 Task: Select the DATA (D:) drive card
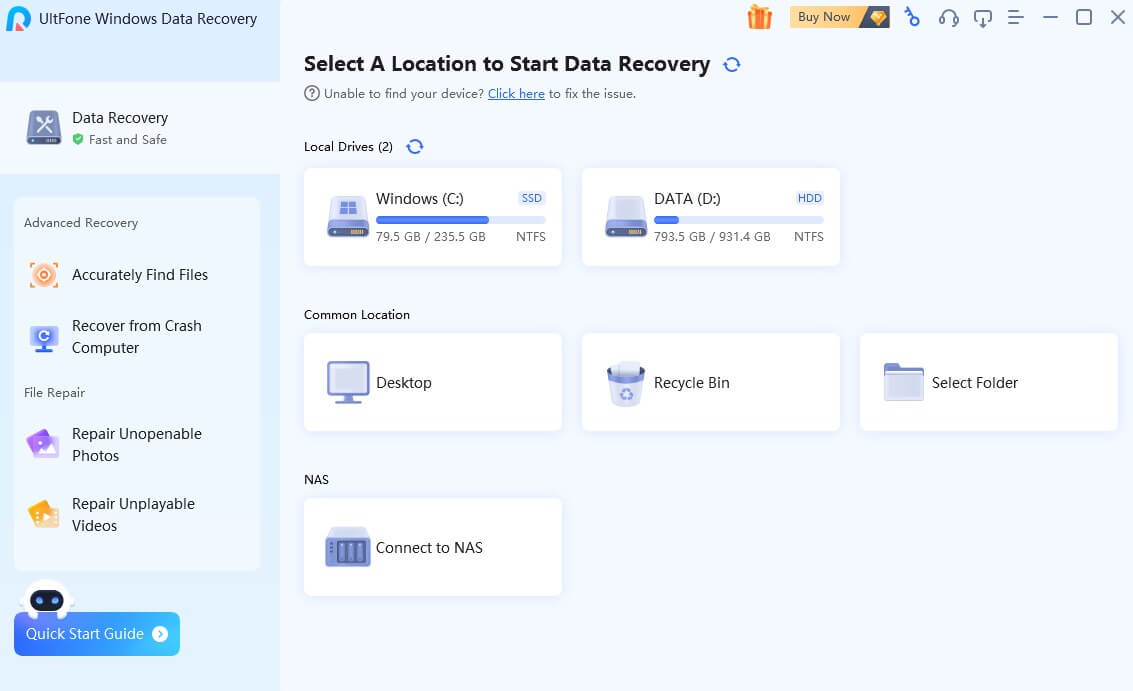(710, 217)
